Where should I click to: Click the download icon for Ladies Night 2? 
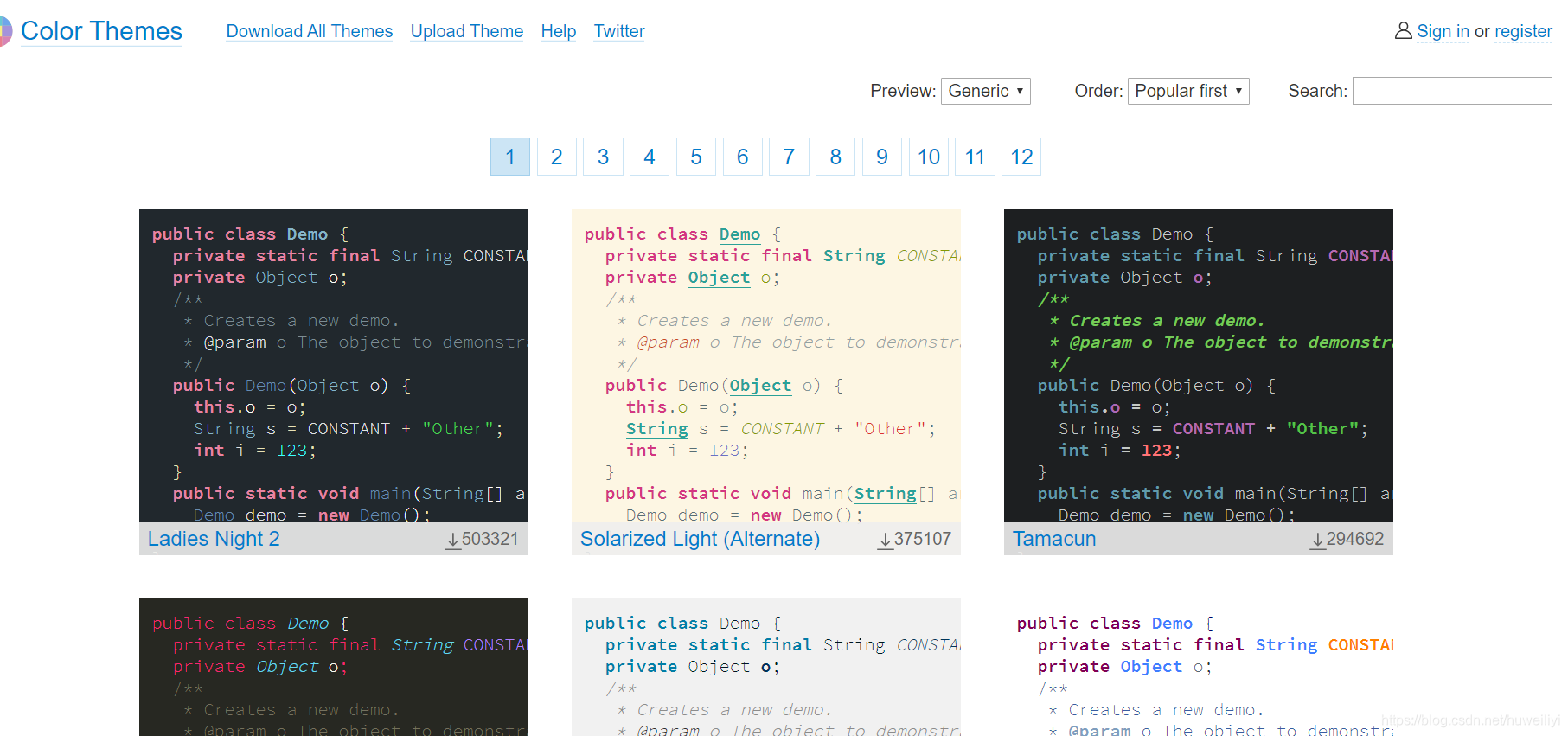pyautogui.click(x=453, y=541)
